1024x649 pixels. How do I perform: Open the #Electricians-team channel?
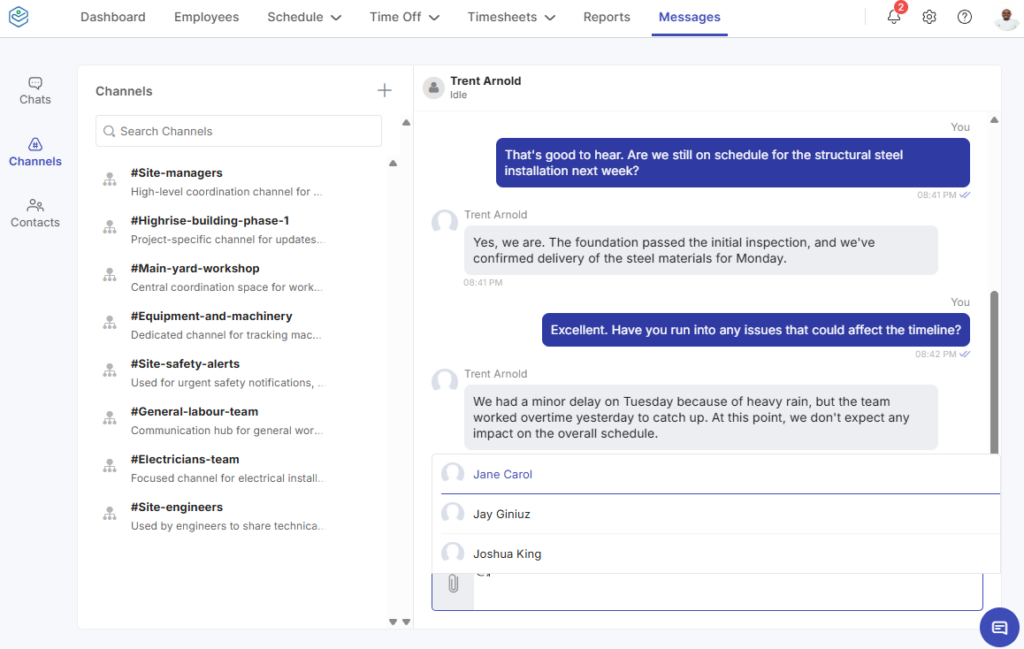[240, 468]
